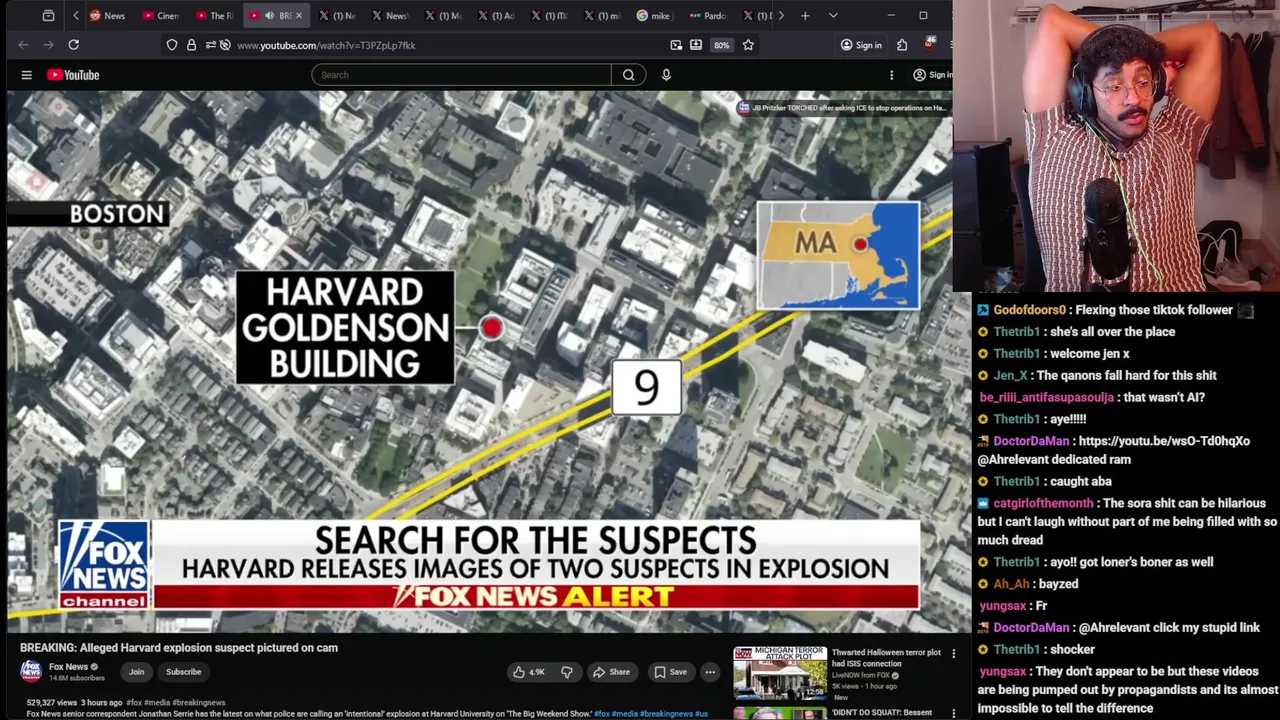
Task: Share the video
Action: click(611, 672)
